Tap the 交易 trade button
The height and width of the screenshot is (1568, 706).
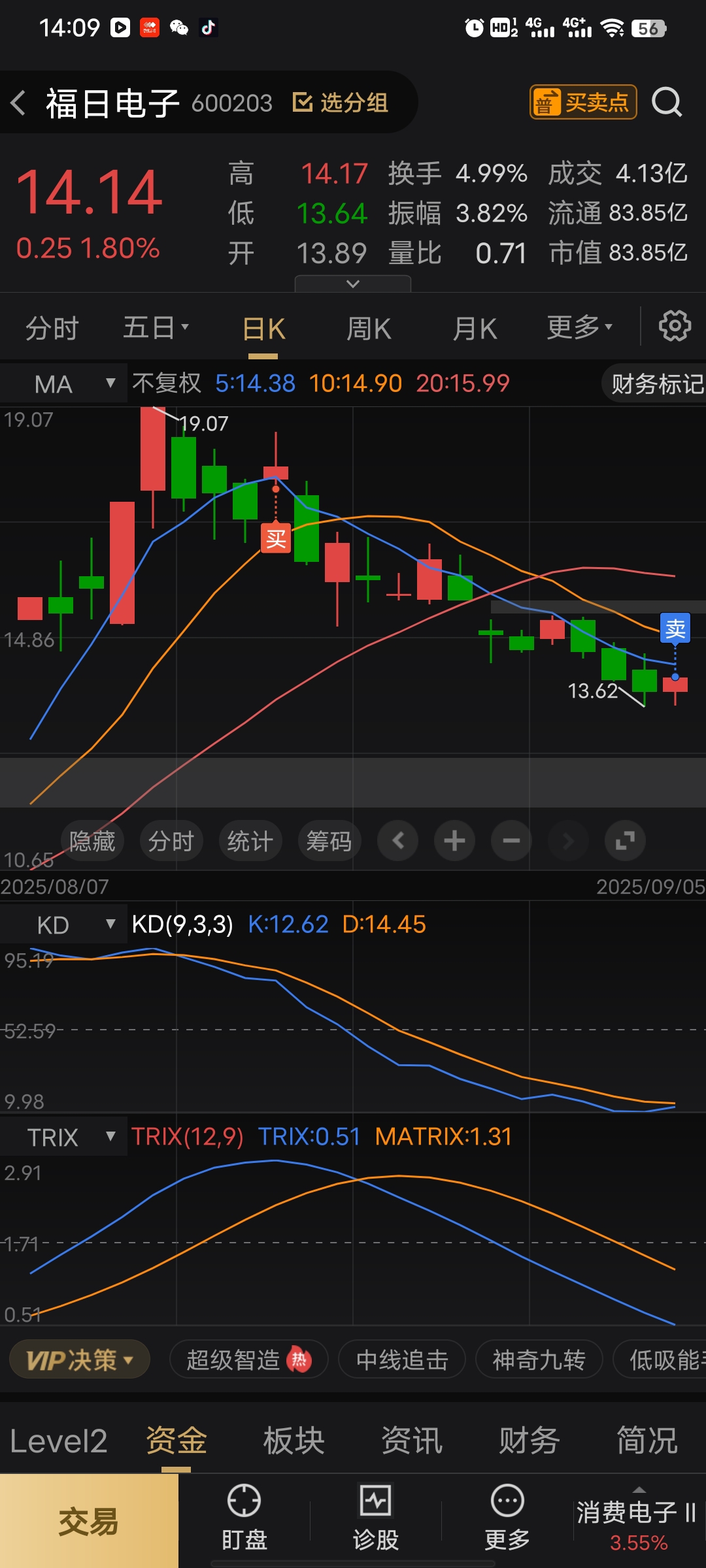click(x=89, y=1521)
